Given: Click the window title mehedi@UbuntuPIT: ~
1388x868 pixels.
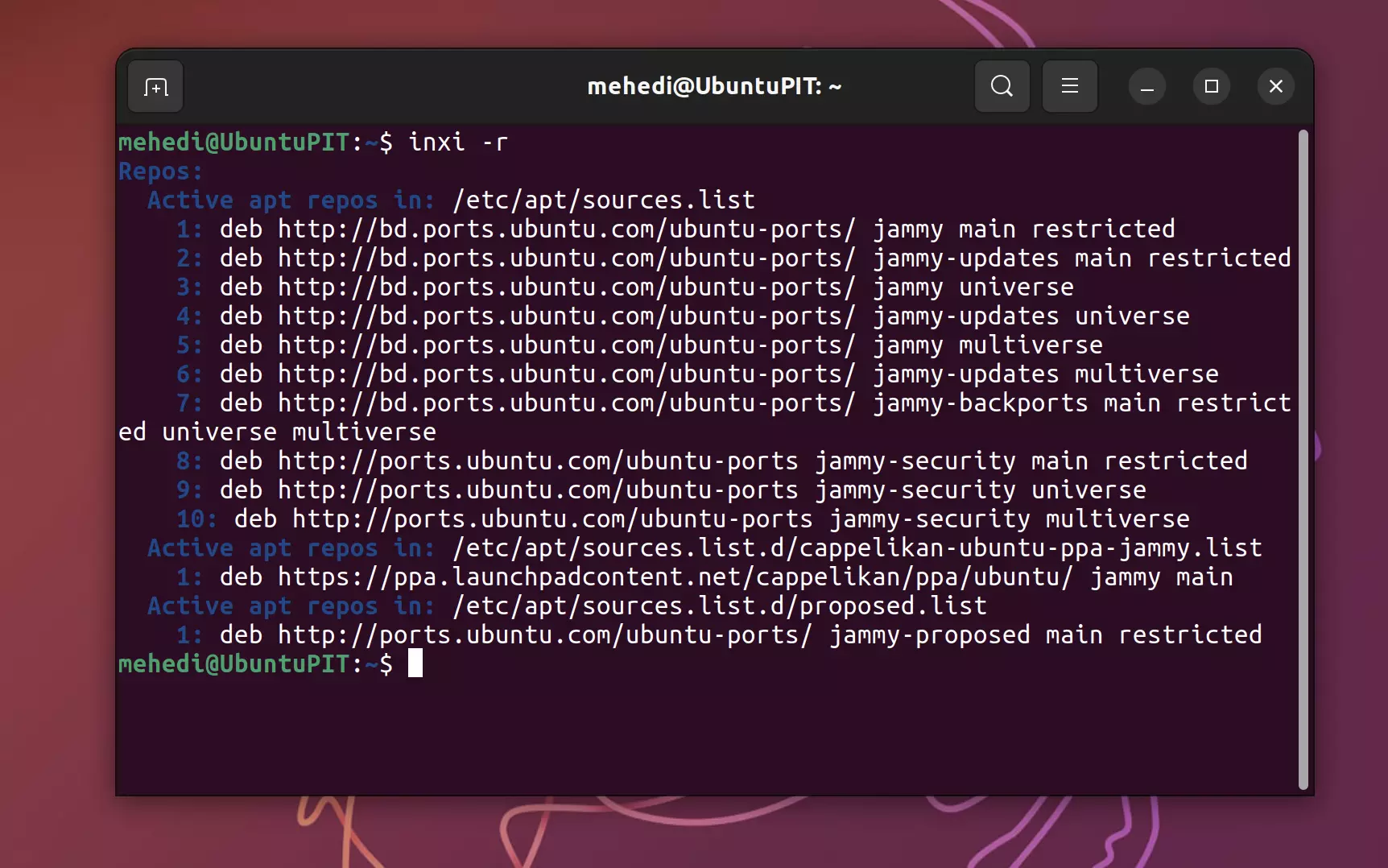Looking at the screenshot, I should coord(714,86).
